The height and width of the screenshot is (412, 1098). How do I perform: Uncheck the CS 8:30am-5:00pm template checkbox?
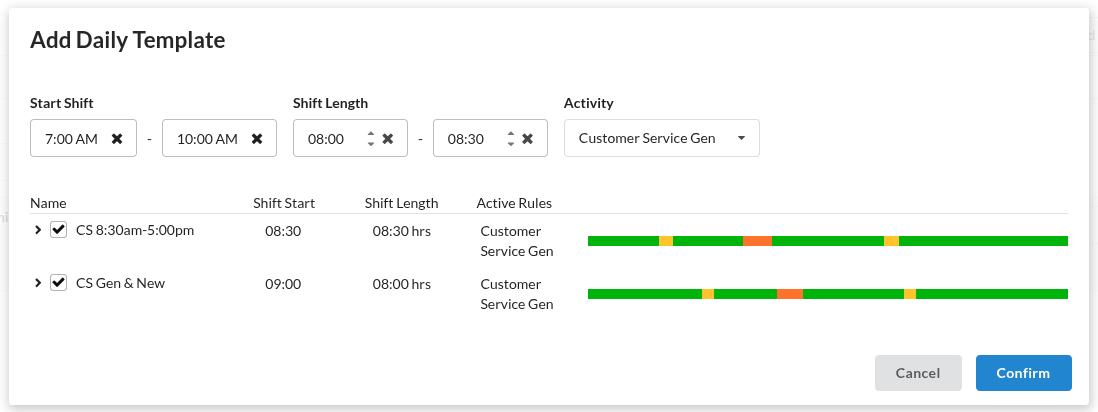(x=58, y=230)
